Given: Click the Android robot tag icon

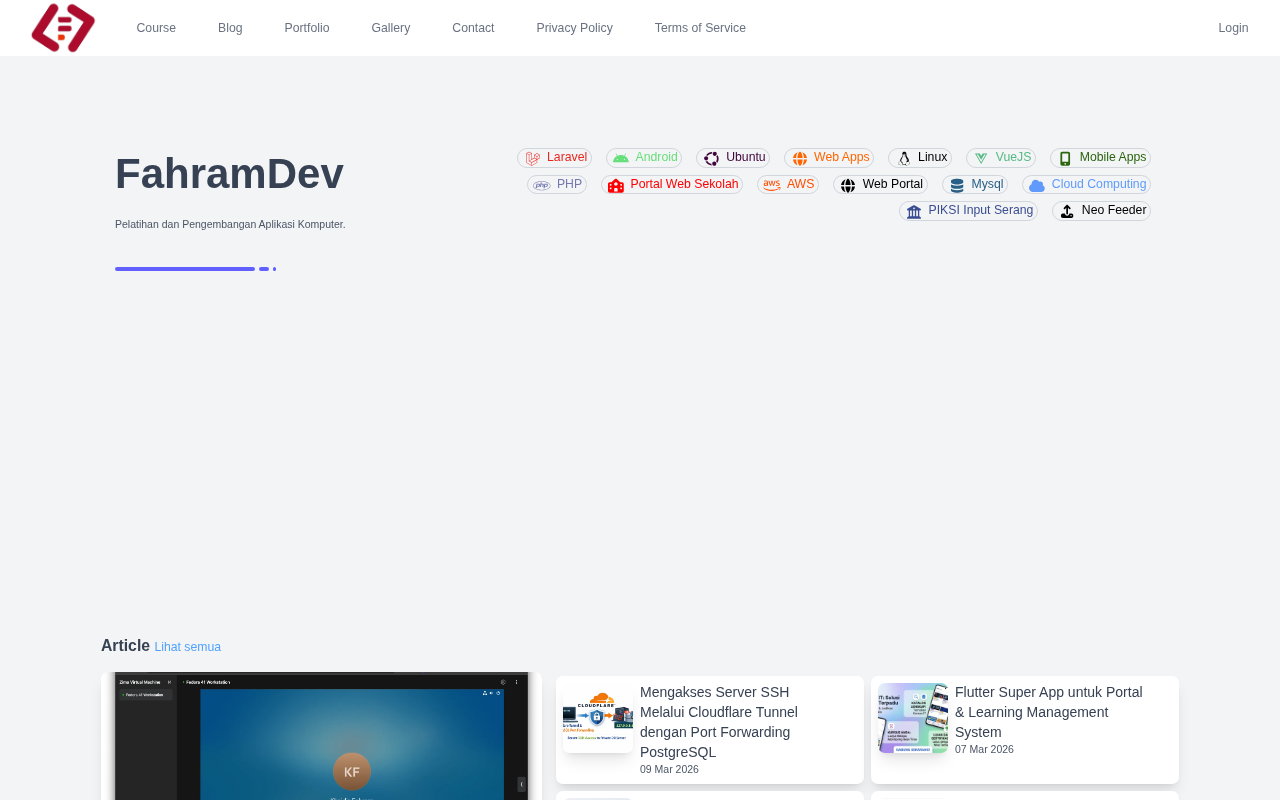Looking at the screenshot, I should [621, 158].
